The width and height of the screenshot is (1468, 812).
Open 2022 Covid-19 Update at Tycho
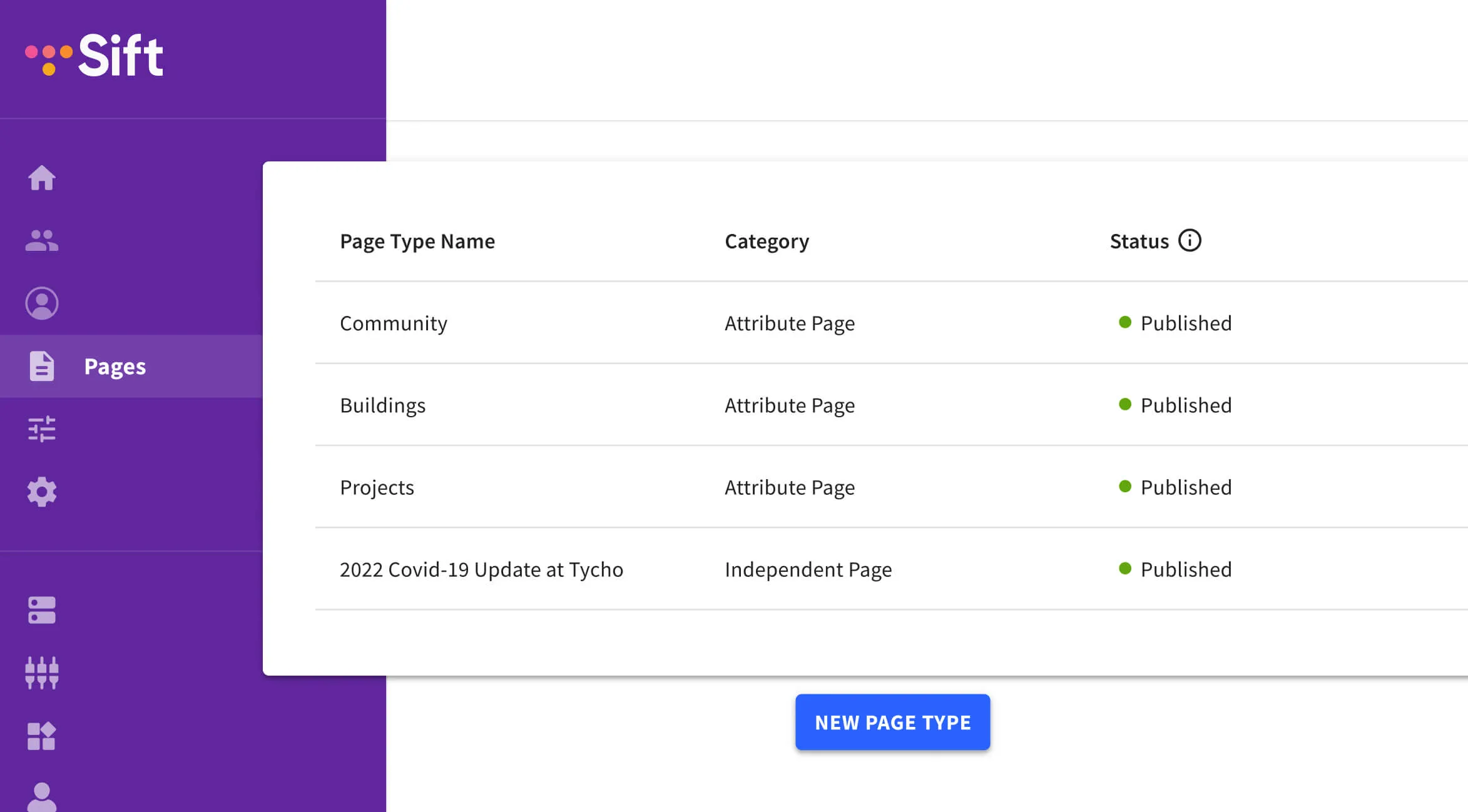click(481, 569)
